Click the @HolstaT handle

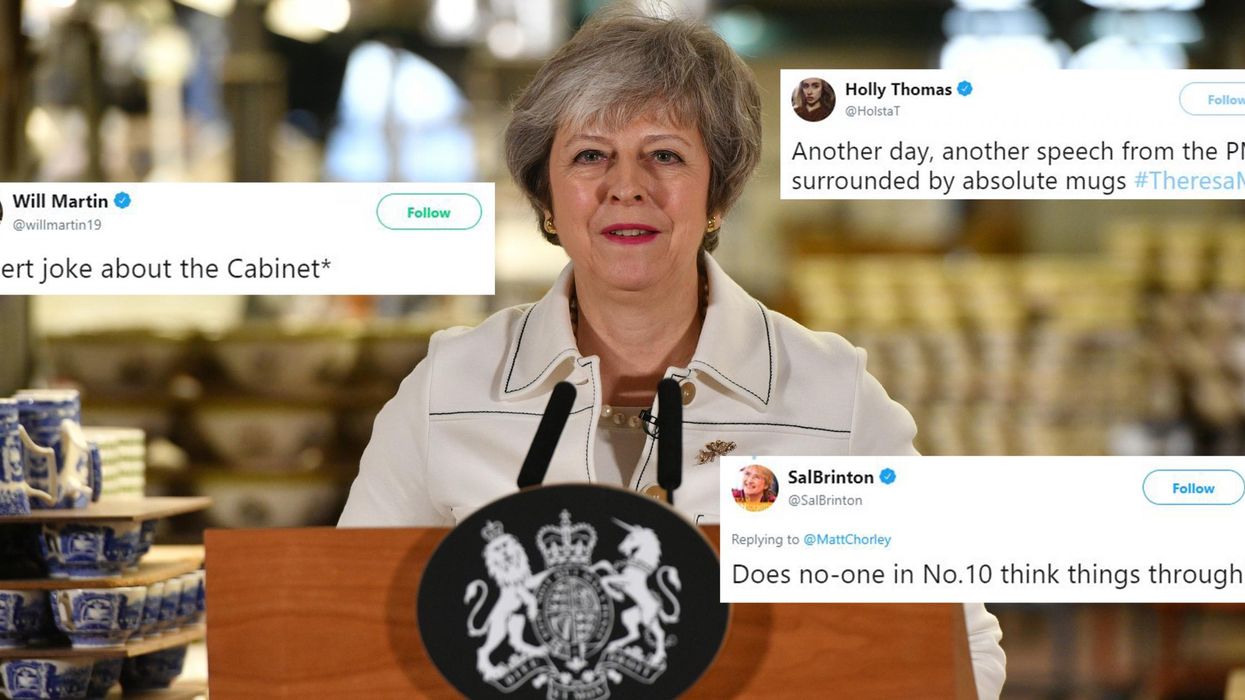click(873, 111)
